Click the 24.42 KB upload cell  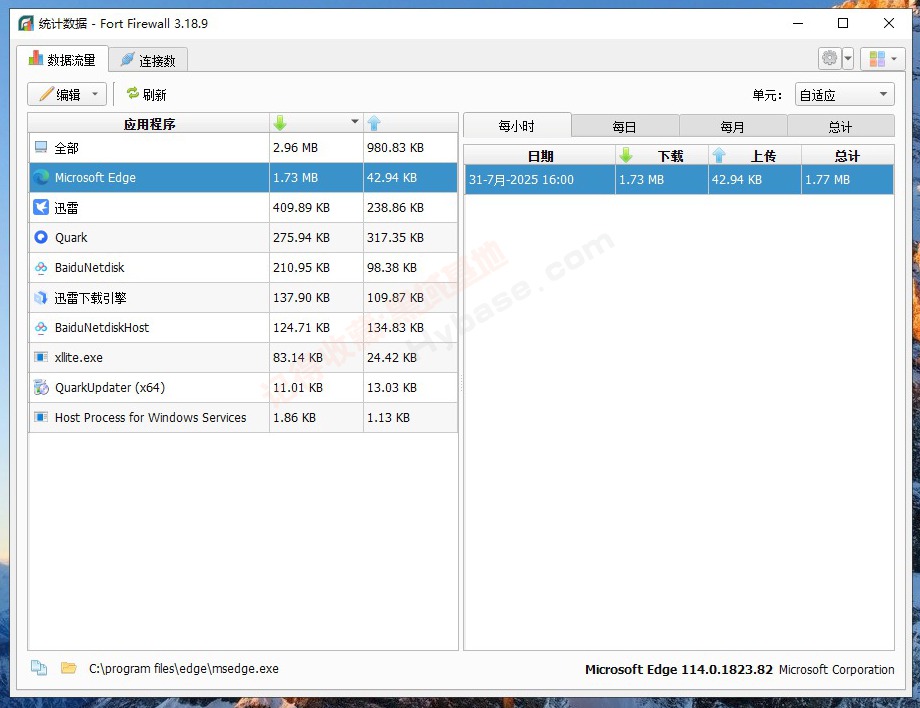tap(410, 357)
